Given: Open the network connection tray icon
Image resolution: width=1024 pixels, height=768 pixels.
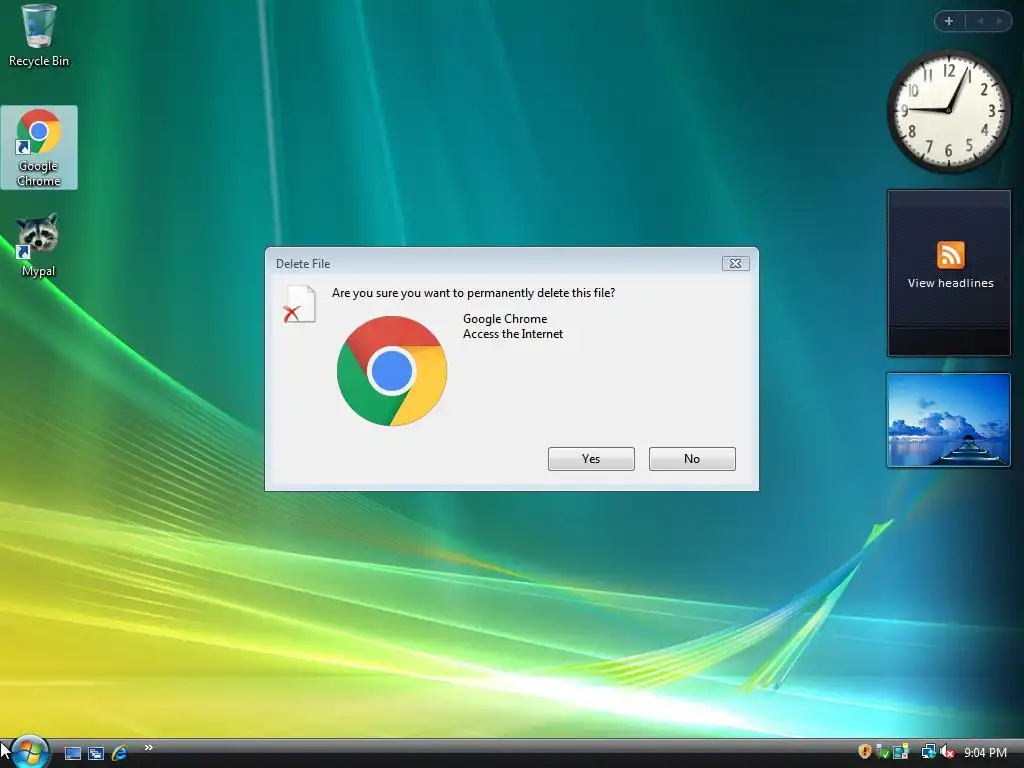Looking at the screenshot, I should (x=928, y=752).
